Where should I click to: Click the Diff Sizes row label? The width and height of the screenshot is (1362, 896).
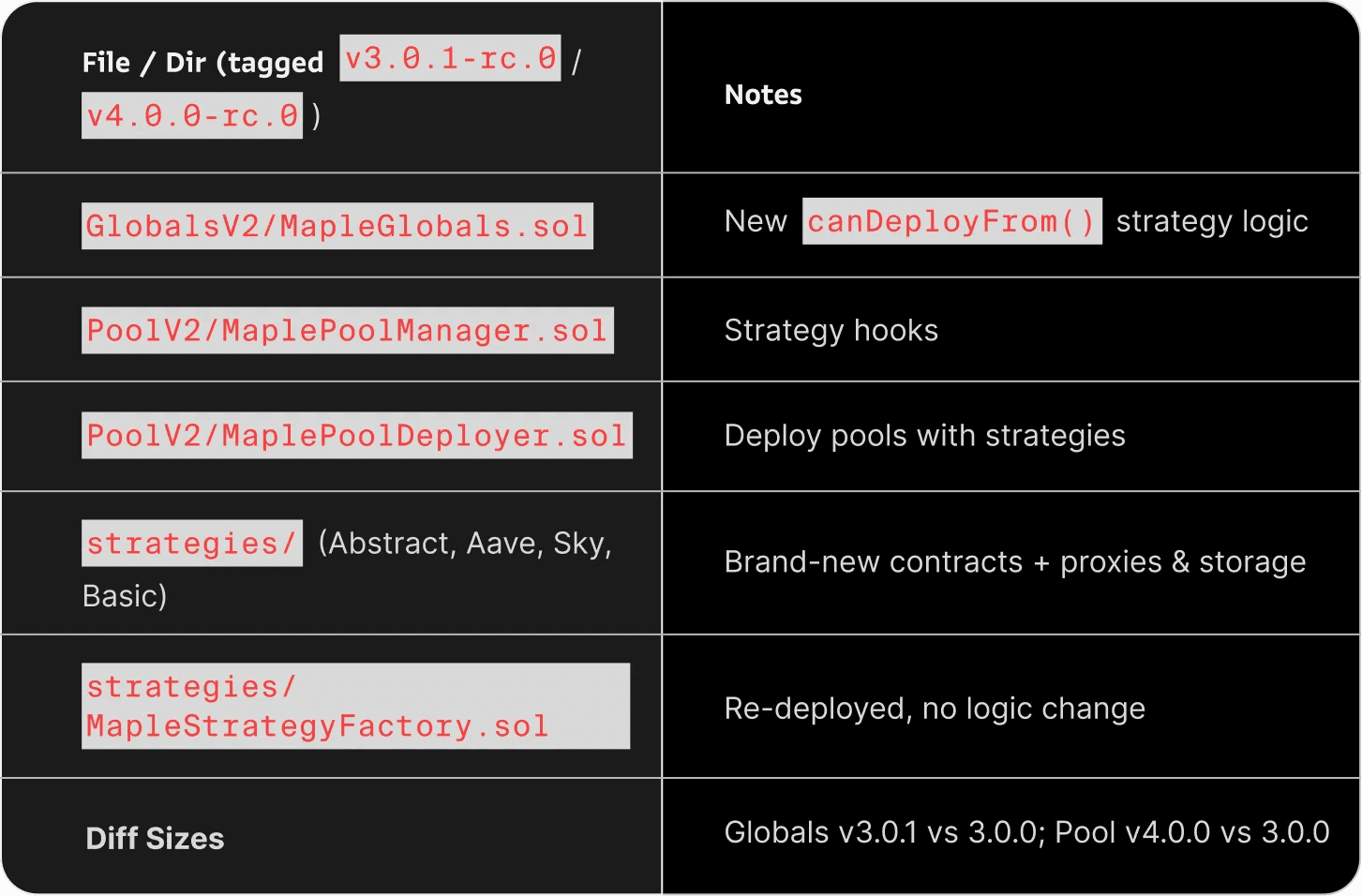(x=155, y=839)
